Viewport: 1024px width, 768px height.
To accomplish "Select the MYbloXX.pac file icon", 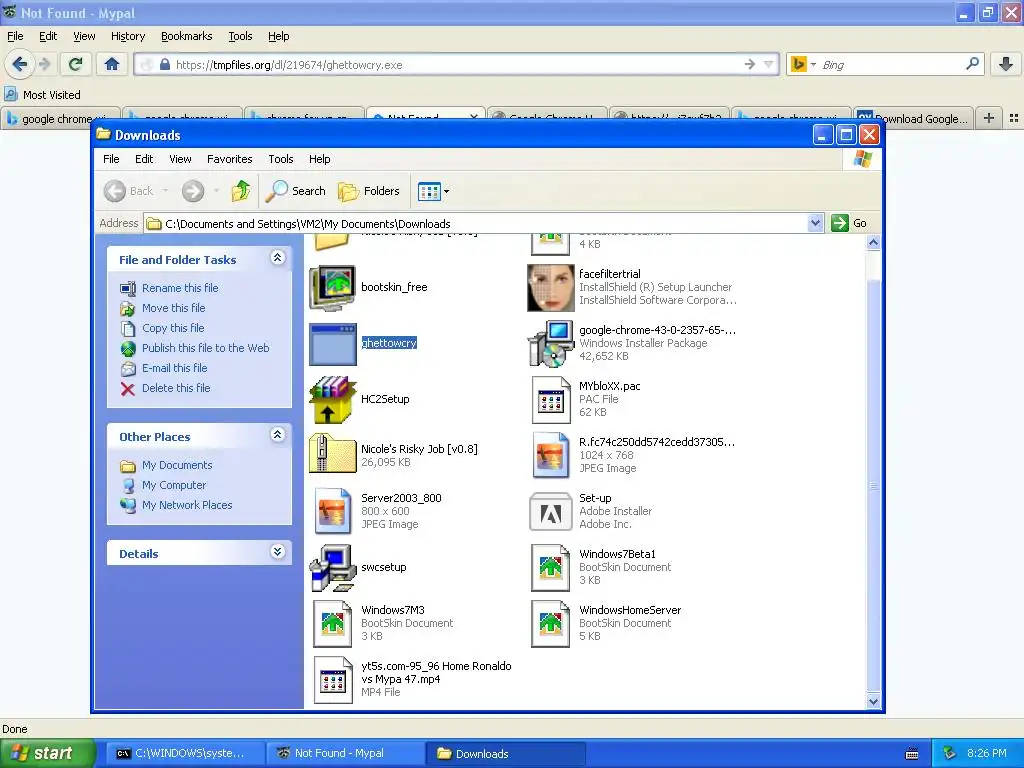I will tap(551, 399).
